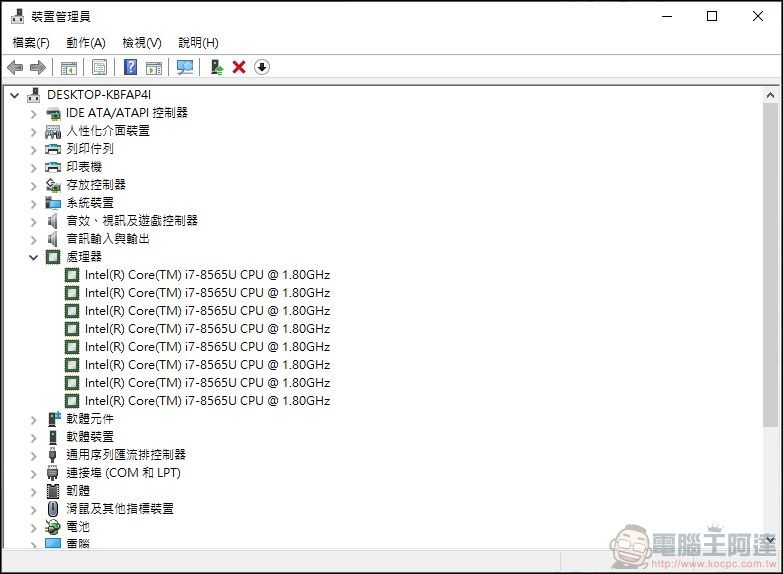Open the 說明(H) menu

pyautogui.click(x=199, y=43)
